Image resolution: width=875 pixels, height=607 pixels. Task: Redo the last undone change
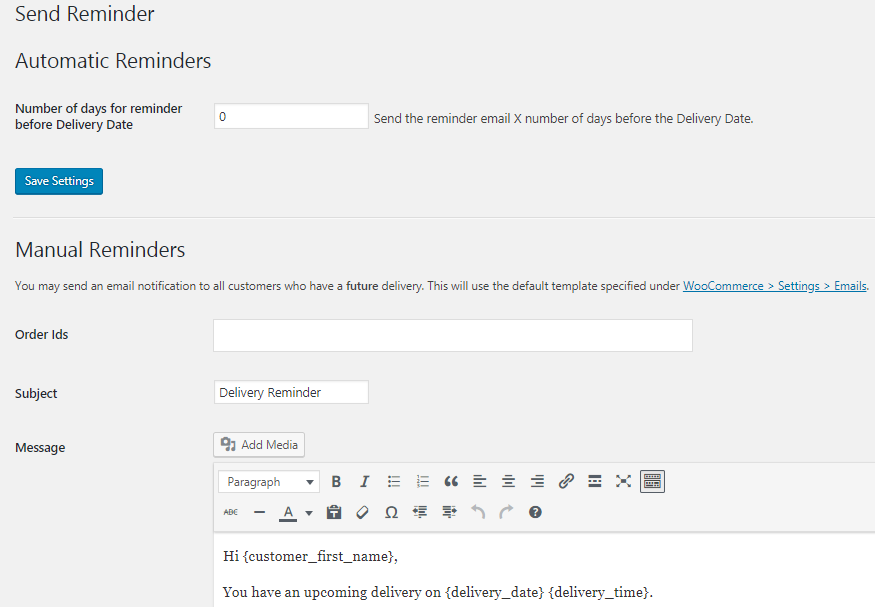[506, 512]
